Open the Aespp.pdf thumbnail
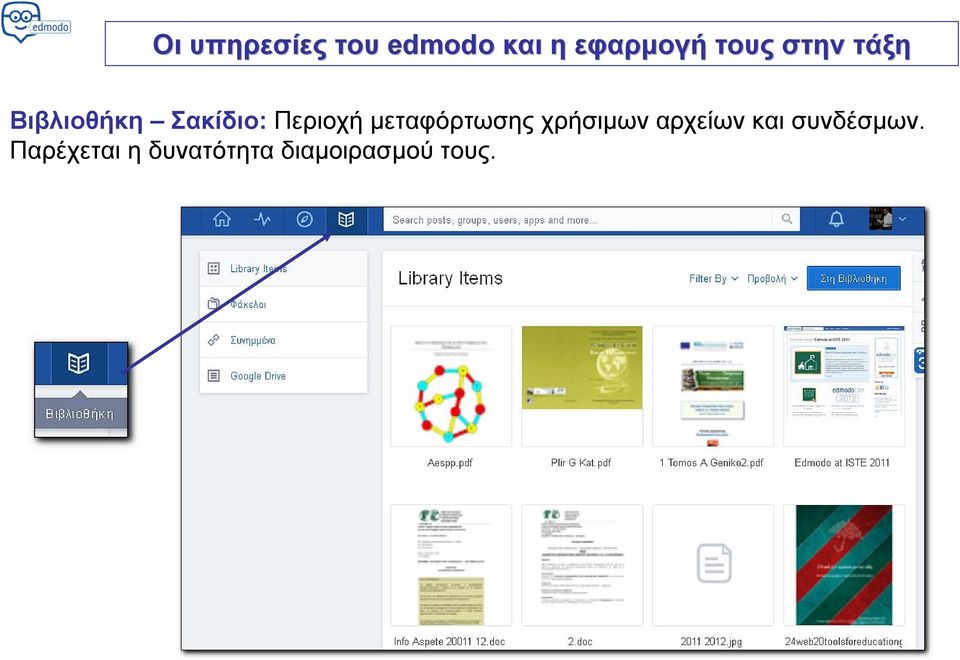 451,386
